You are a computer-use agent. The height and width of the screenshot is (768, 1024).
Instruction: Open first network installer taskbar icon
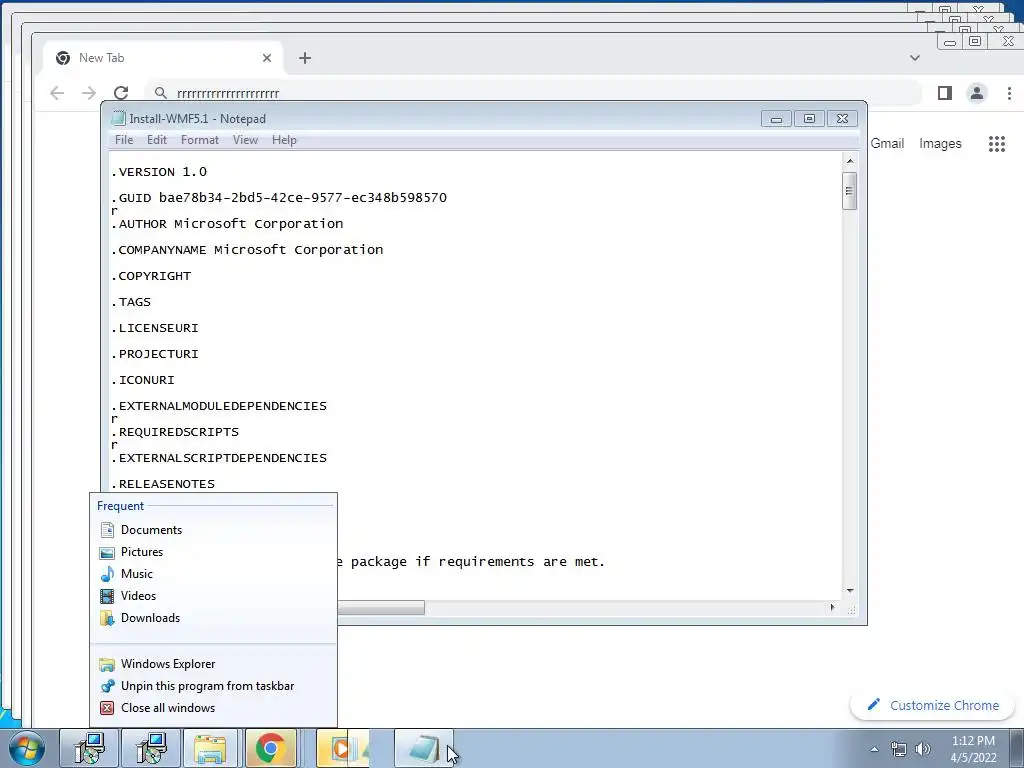[x=89, y=748]
